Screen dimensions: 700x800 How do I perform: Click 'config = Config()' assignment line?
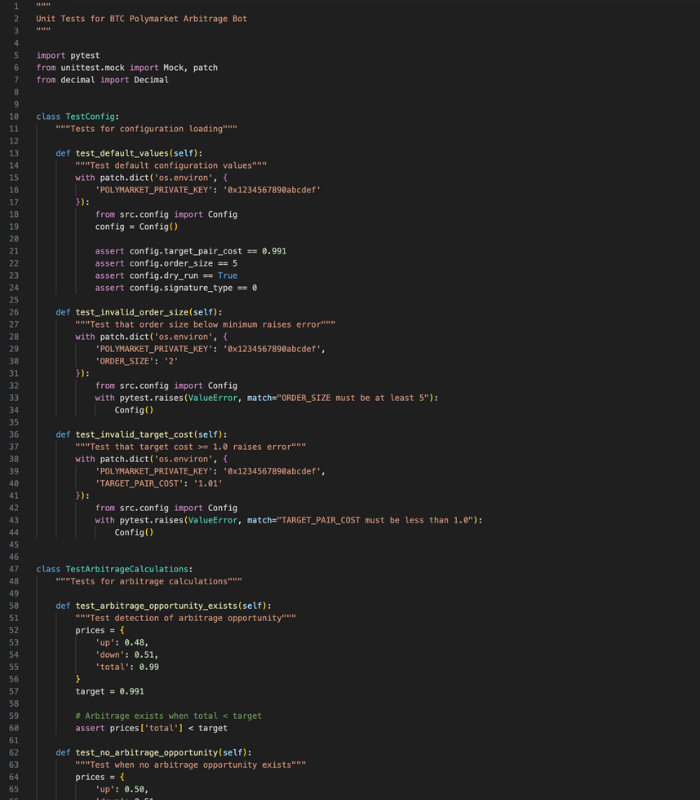pos(137,227)
